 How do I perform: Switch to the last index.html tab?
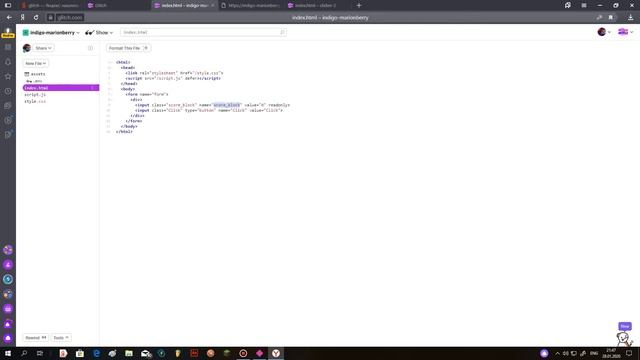tap(316, 5)
